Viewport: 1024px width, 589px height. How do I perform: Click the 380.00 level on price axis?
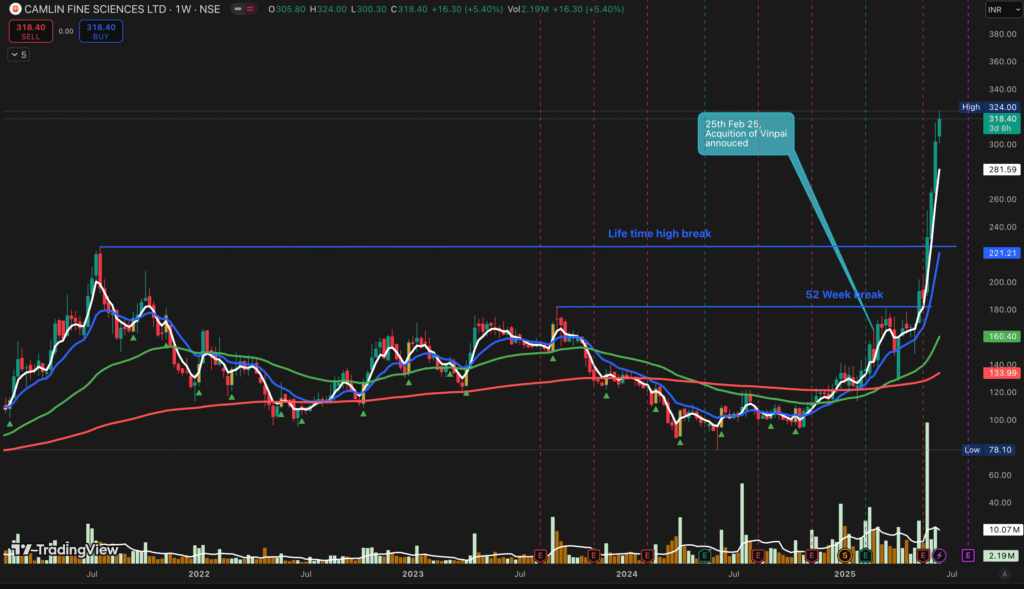click(x=1002, y=34)
